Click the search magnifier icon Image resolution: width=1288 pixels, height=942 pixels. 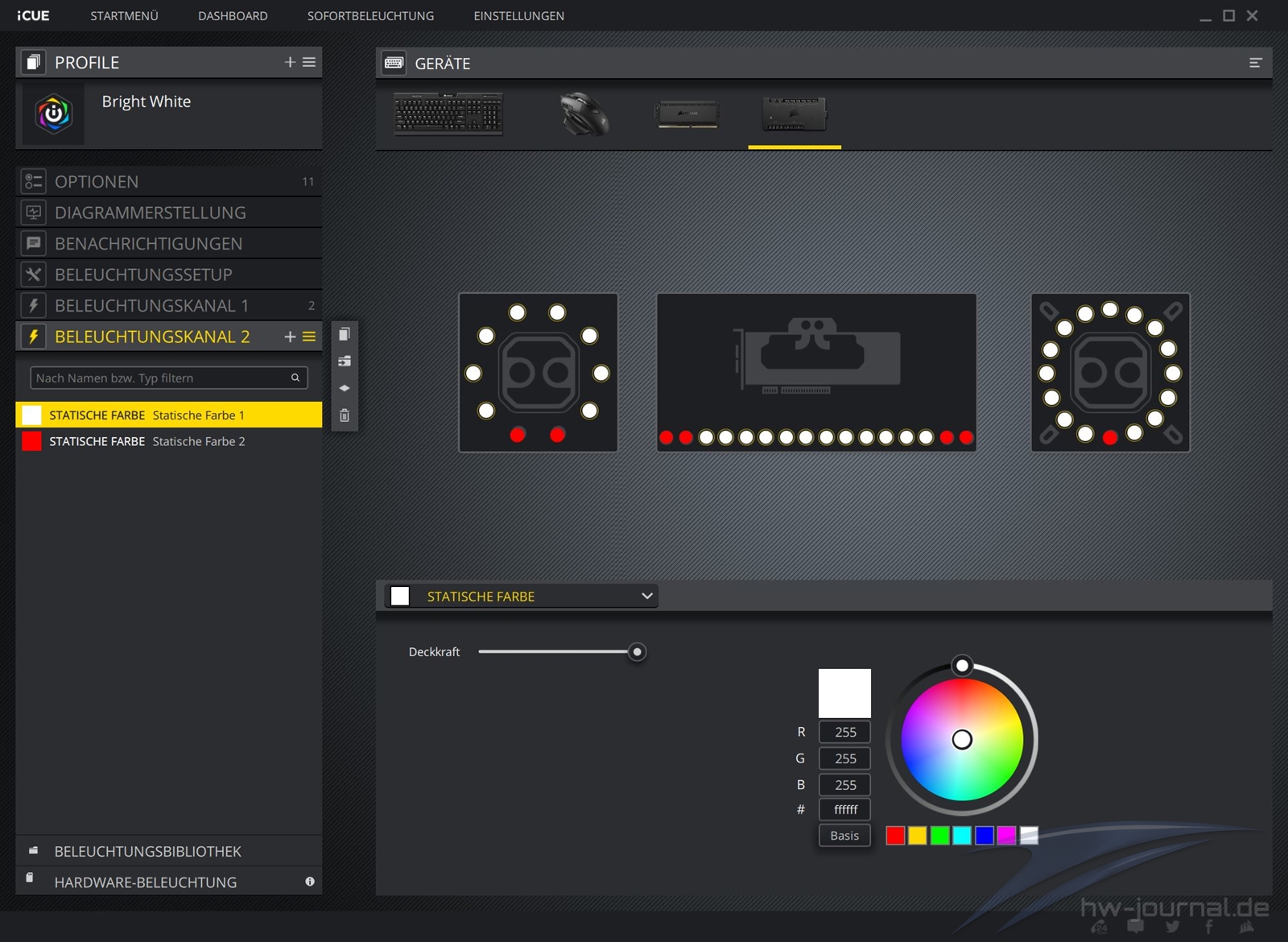click(x=295, y=378)
